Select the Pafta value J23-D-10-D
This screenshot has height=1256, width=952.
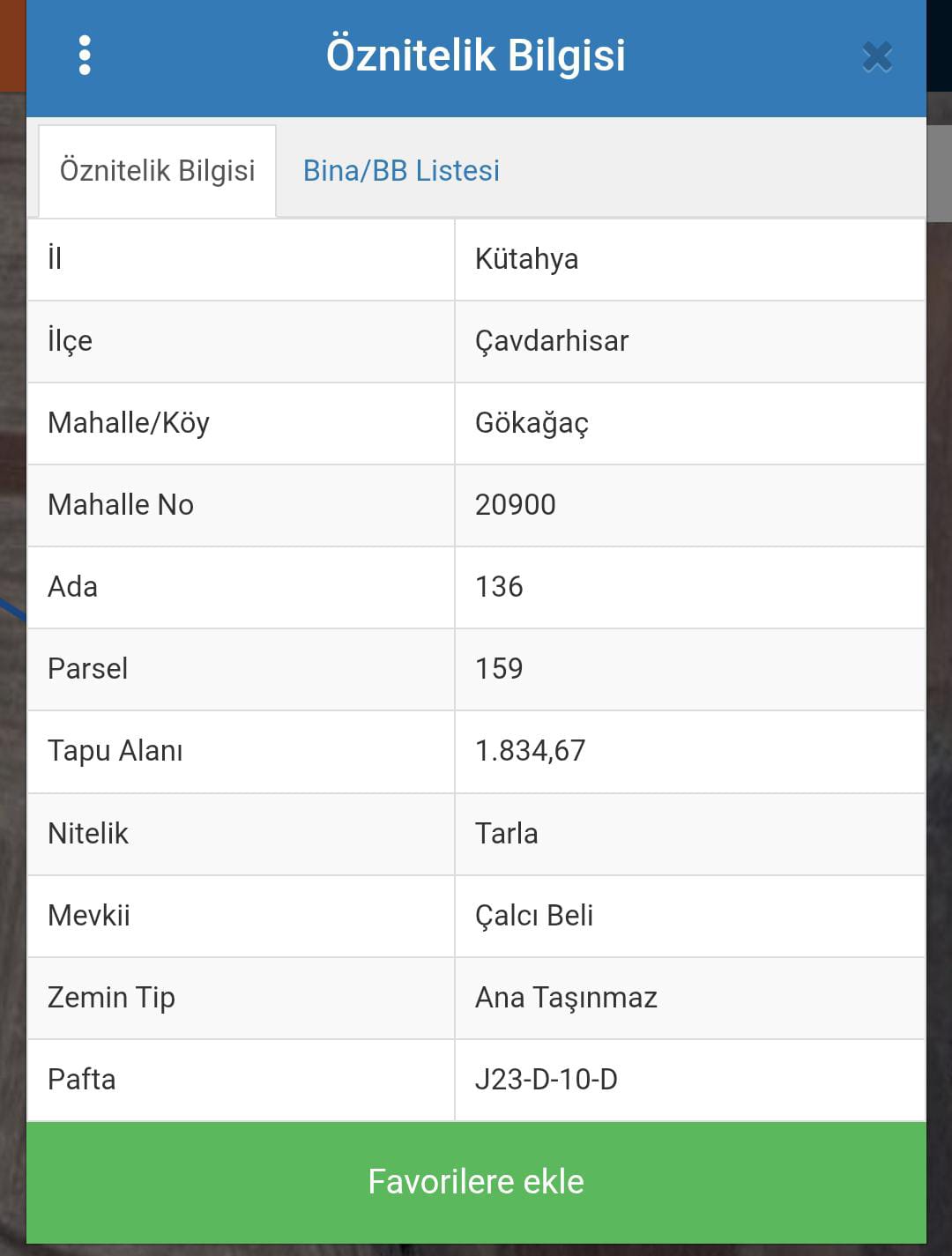point(547,1080)
